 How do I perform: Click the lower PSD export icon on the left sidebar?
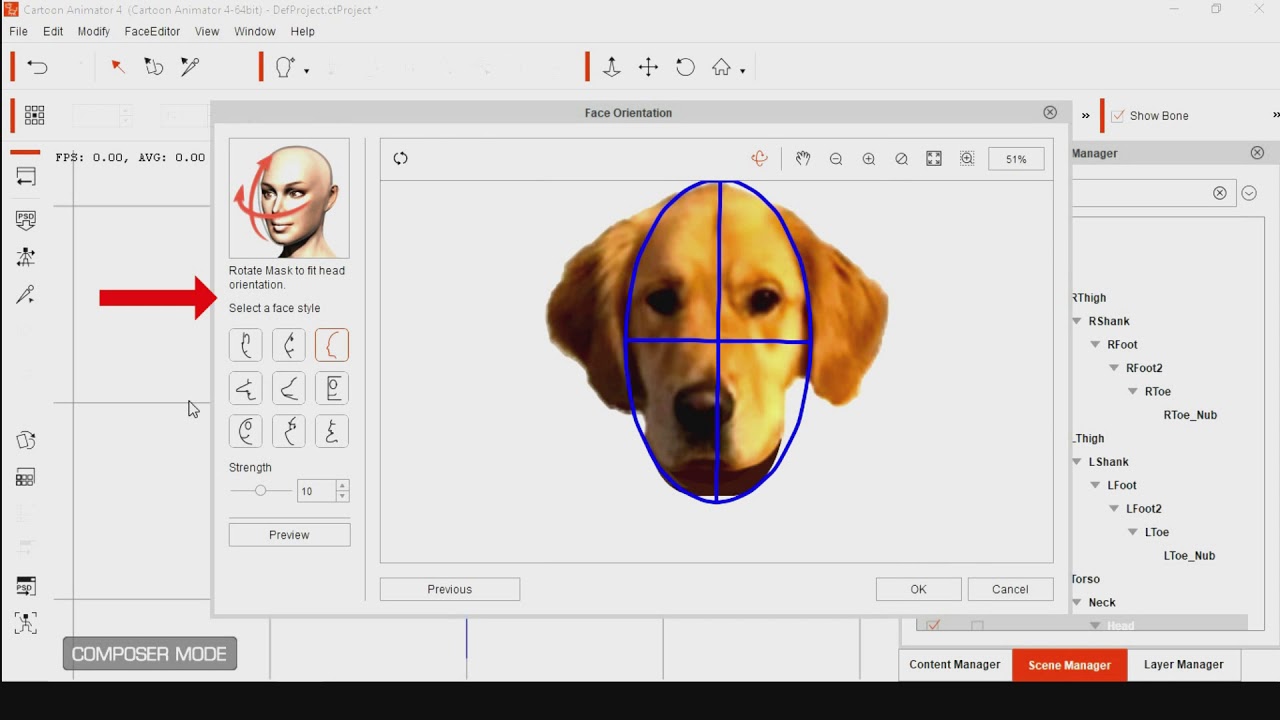(26, 586)
